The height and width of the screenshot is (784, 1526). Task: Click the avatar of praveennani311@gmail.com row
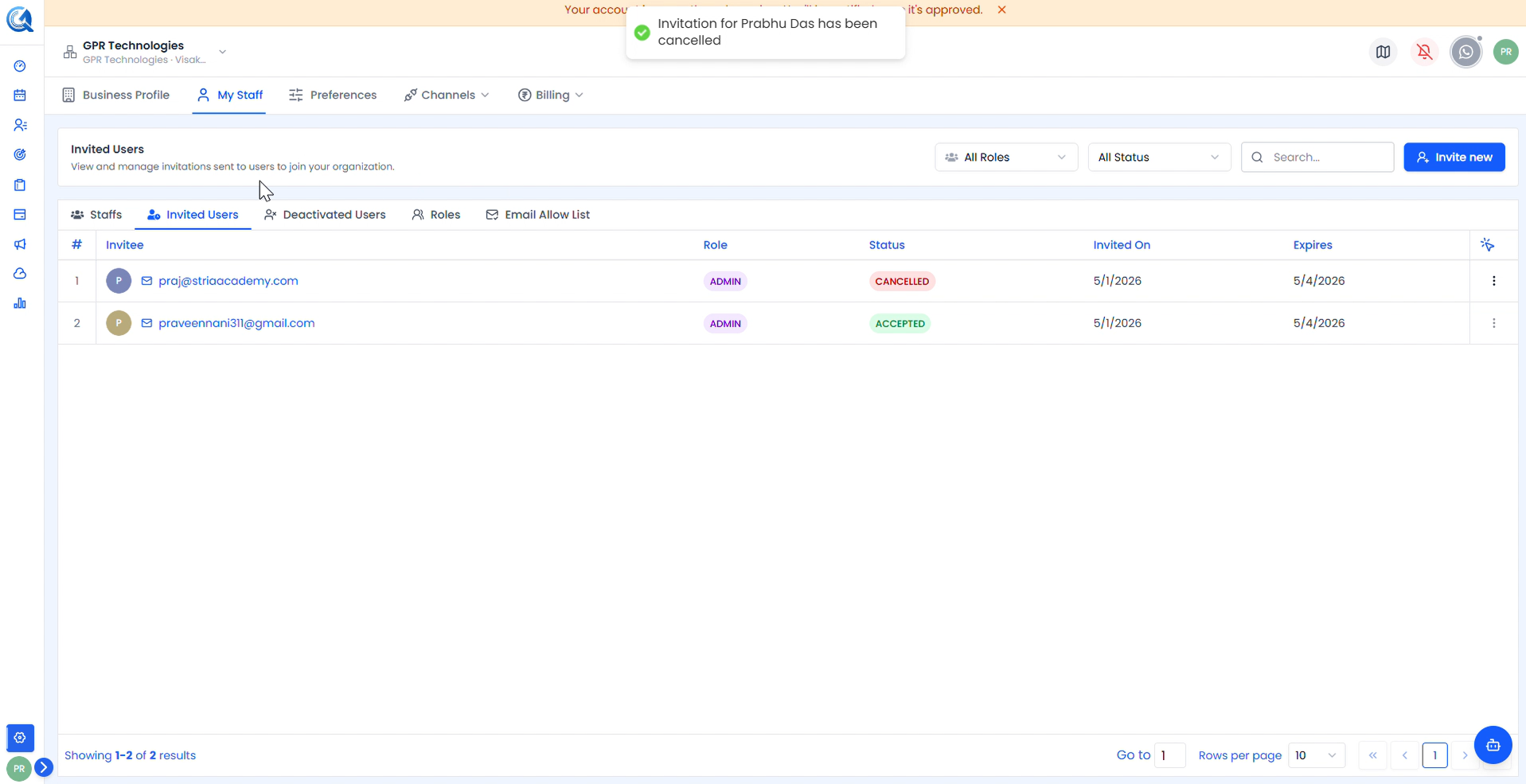[119, 323]
